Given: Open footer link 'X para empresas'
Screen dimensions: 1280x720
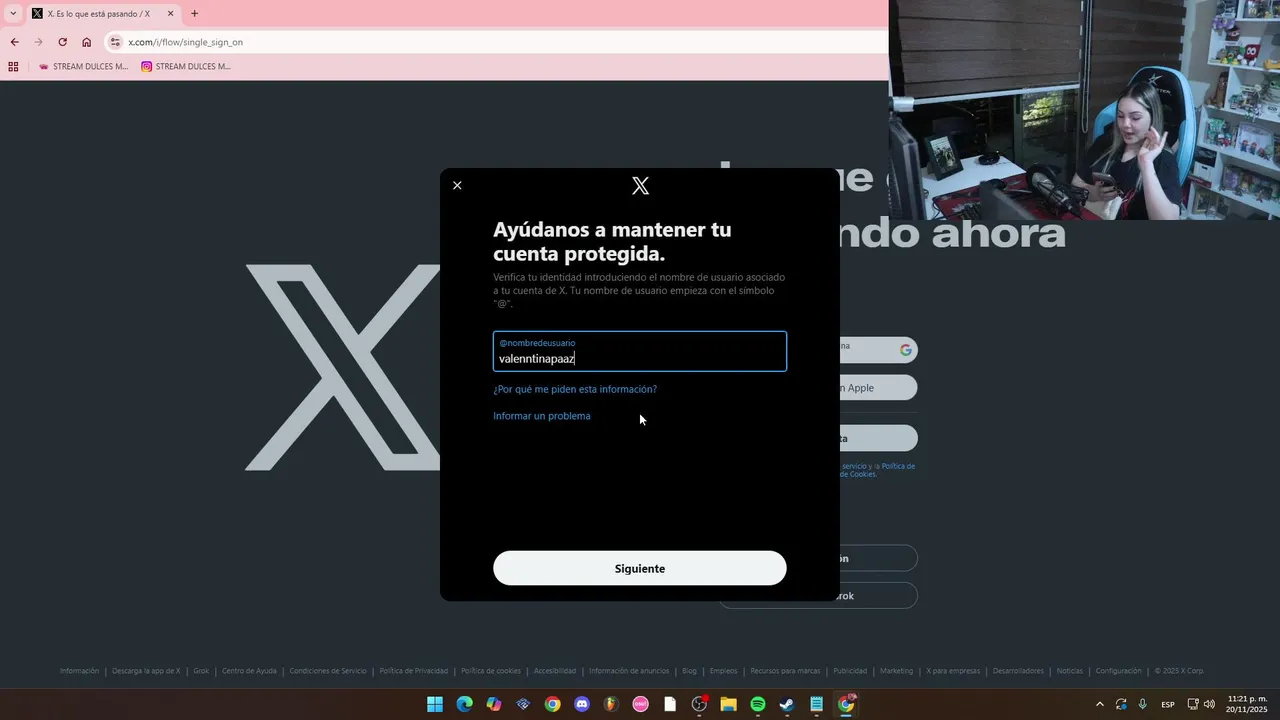Looking at the screenshot, I should click(953, 671).
